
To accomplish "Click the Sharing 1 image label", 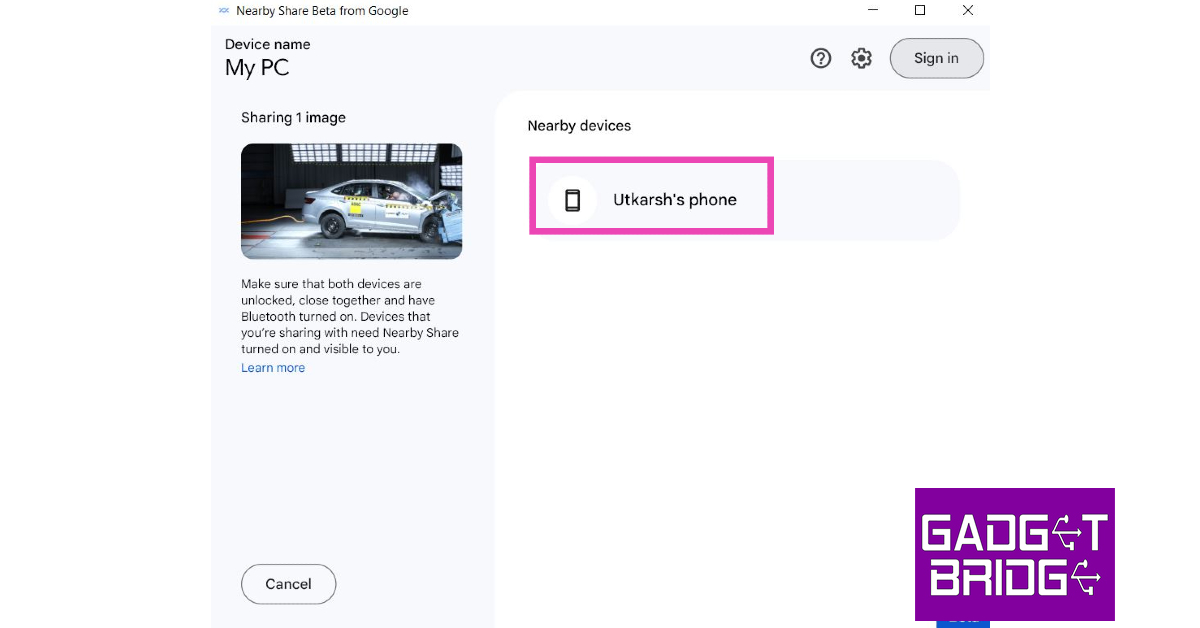I will 293,118.
